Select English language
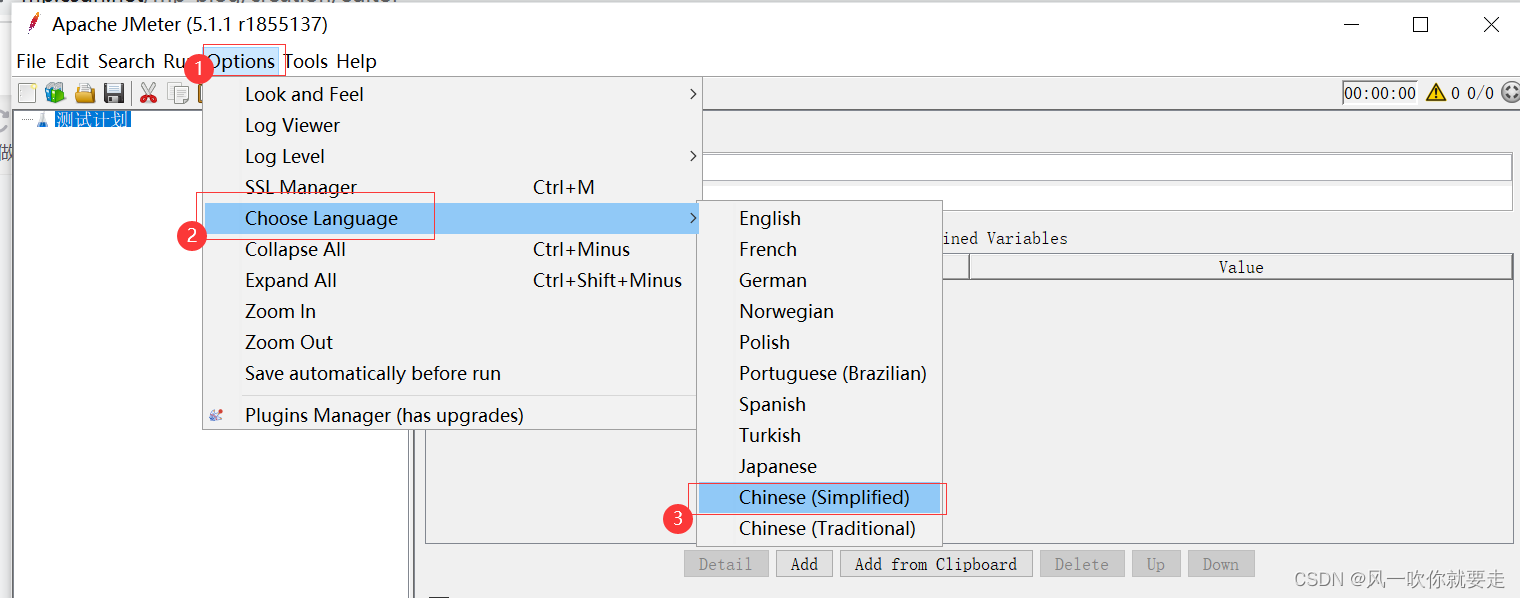1520x598 pixels. 819,218
